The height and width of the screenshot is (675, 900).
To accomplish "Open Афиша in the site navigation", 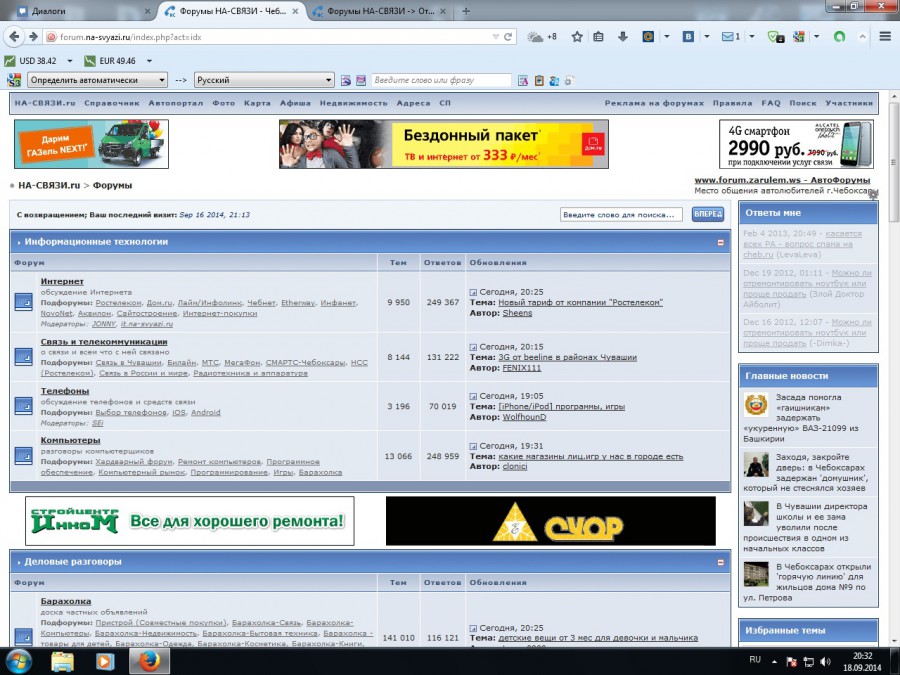I will pyautogui.click(x=295, y=103).
